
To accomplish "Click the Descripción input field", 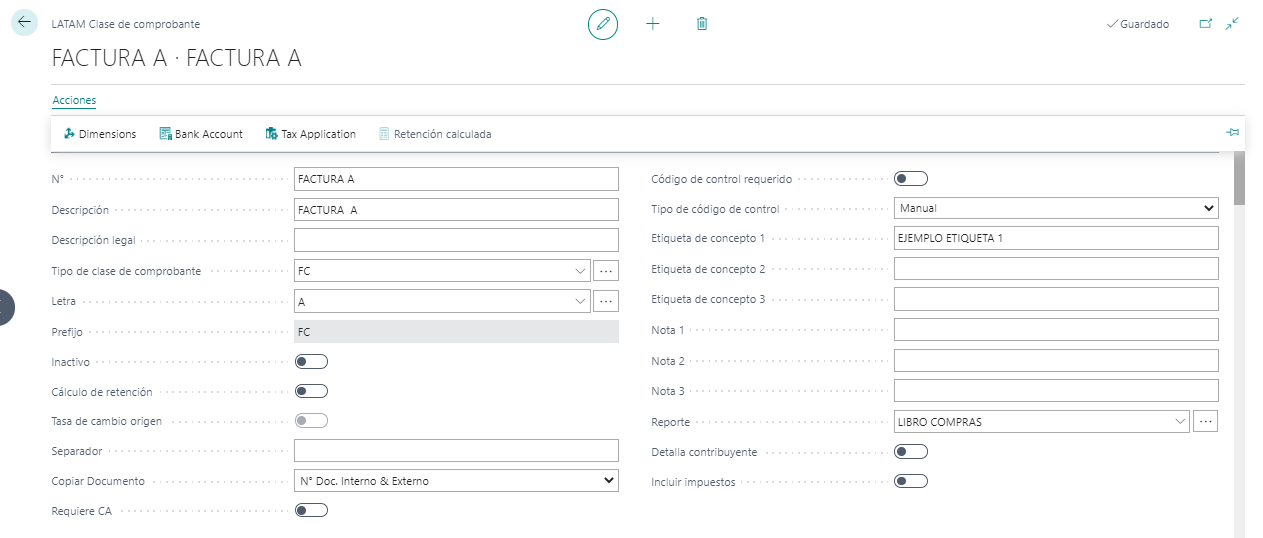I will pos(456,210).
